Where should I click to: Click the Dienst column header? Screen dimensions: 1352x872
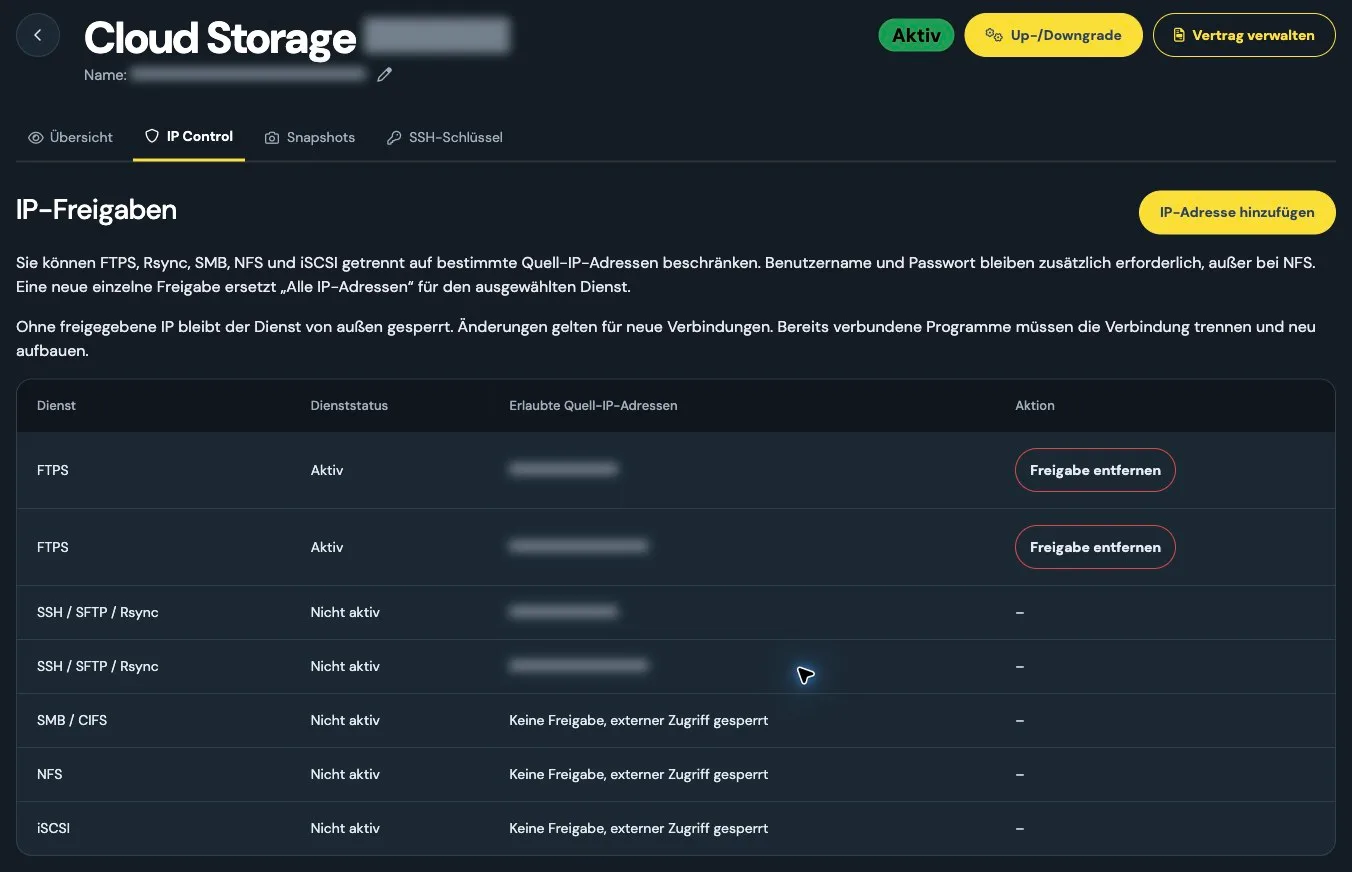(x=56, y=405)
